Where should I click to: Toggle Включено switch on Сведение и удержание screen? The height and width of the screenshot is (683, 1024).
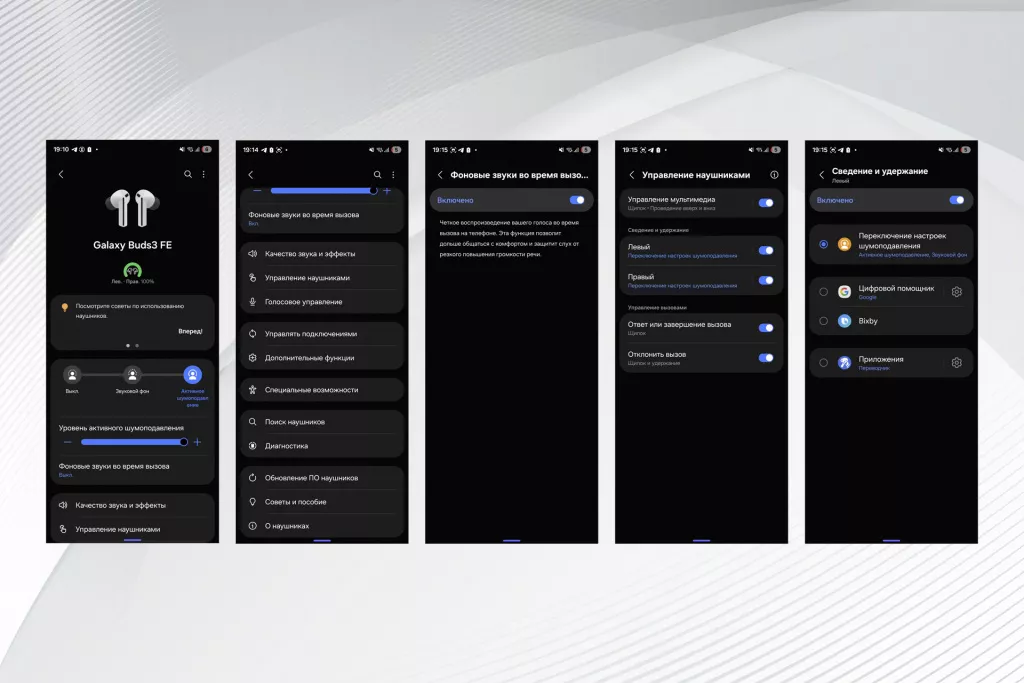coord(957,200)
